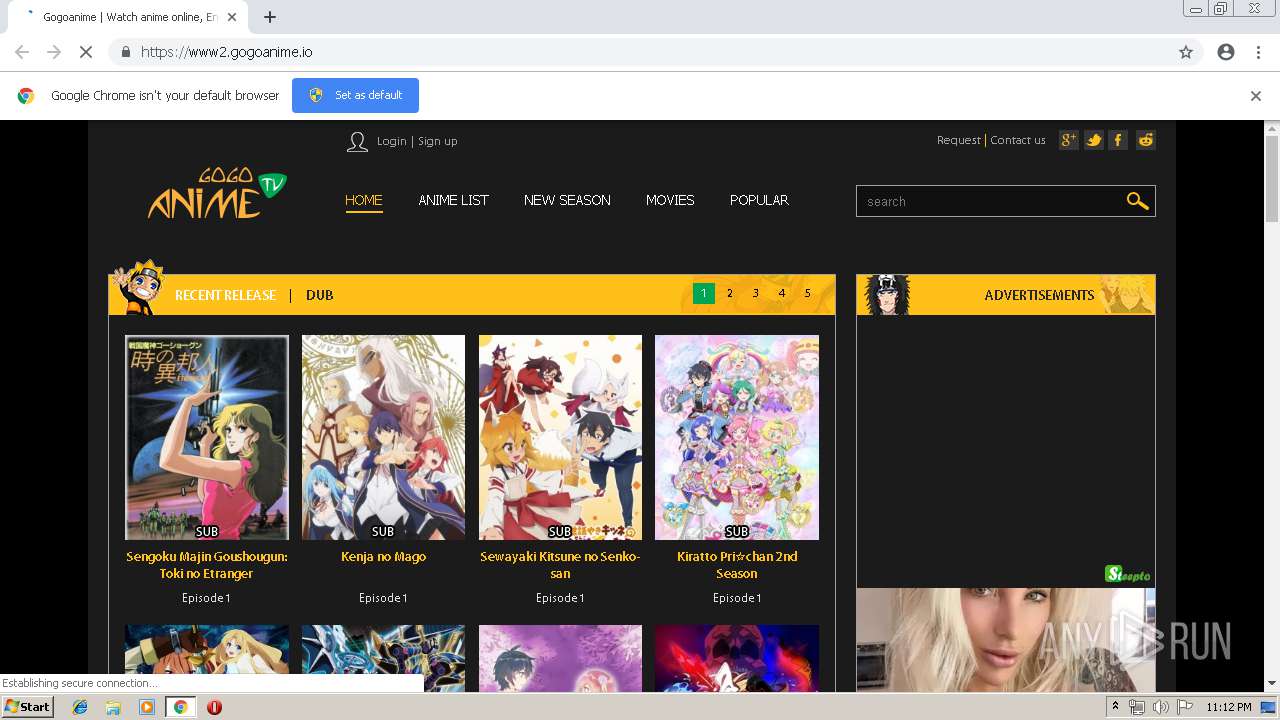Click the volume speaker tray icon
Image resolution: width=1280 pixels, height=720 pixels.
(x=1161, y=707)
